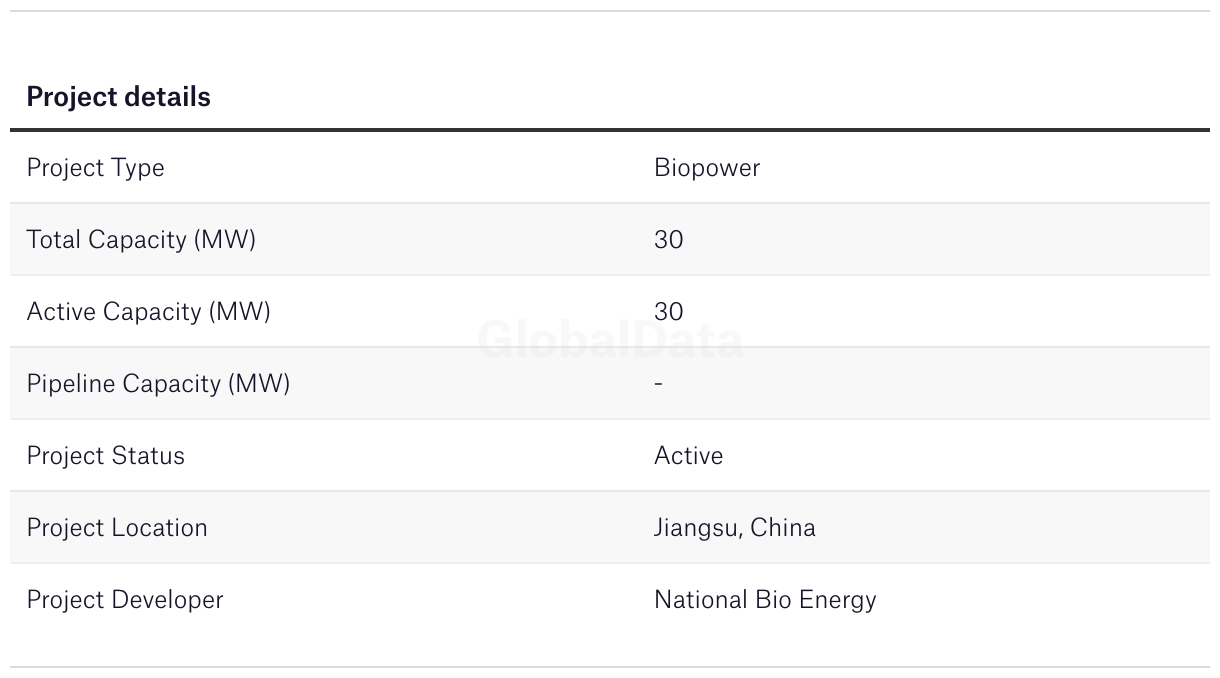Click the Total Capacity value 30
The image size is (1220, 678).
tap(669, 240)
